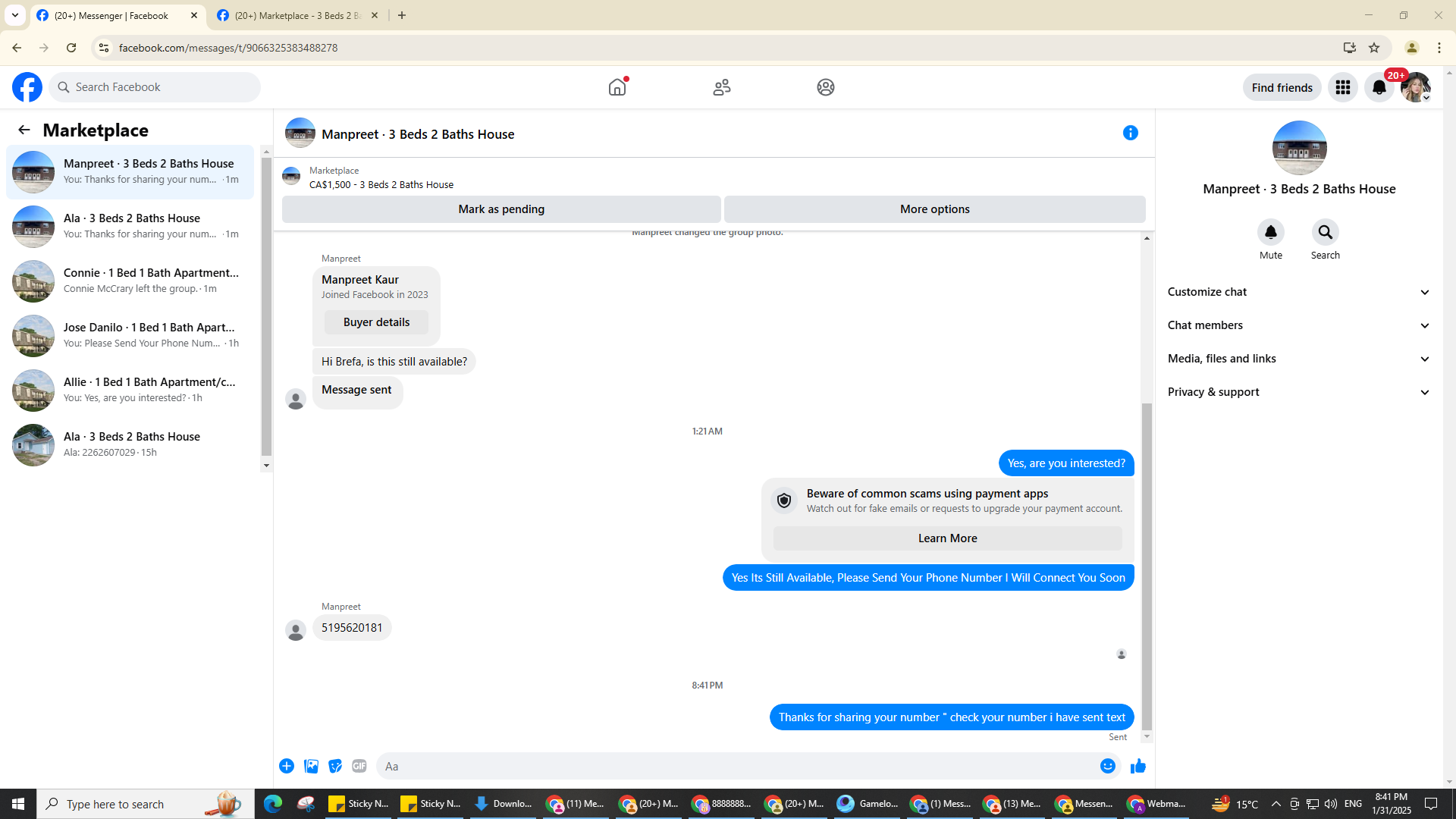This screenshot has height=819, width=1456.
Task: View site information icon in address bar
Action: pos(103,48)
